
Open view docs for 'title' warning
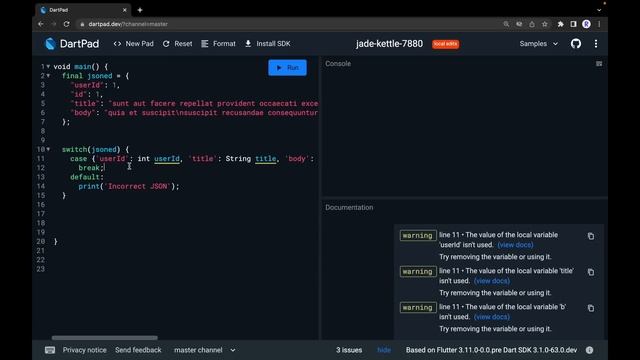pyautogui.click(x=491, y=281)
